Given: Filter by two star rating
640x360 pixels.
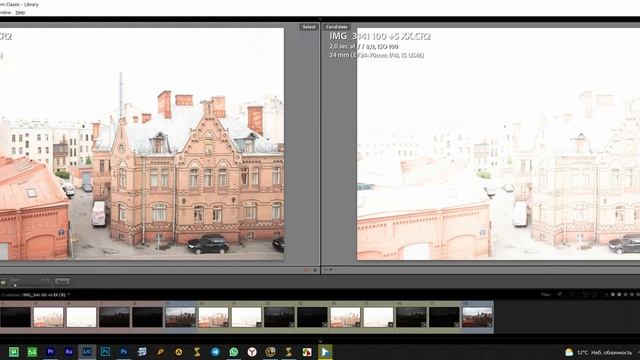Looking at the screenshot, I should click(619, 294).
